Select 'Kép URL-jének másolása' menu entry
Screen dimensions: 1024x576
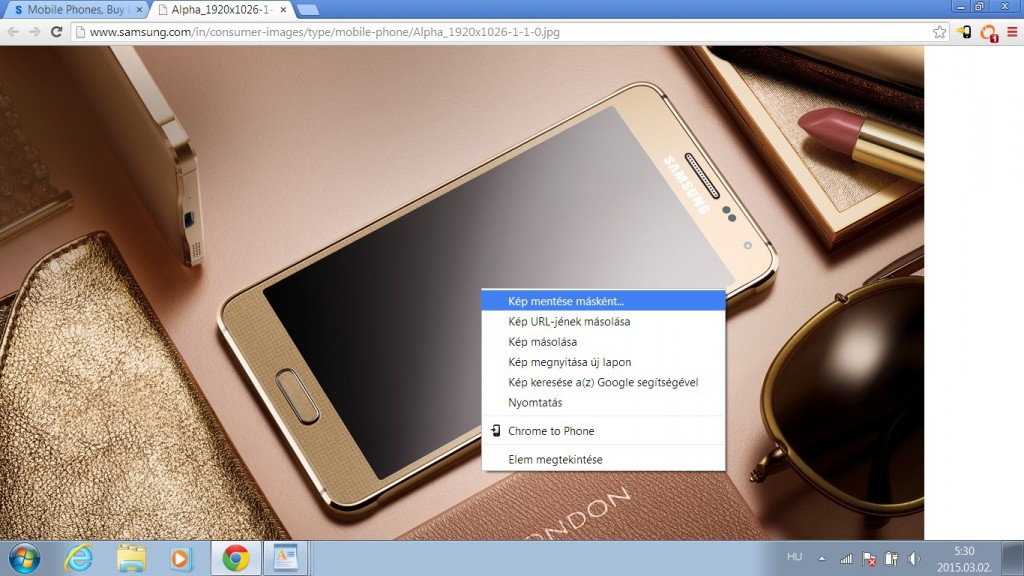[568, 322]
